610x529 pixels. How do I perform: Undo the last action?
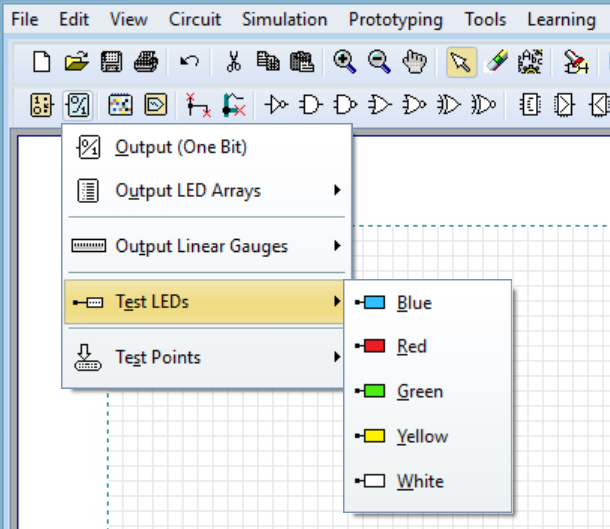[x=189, y=61]
